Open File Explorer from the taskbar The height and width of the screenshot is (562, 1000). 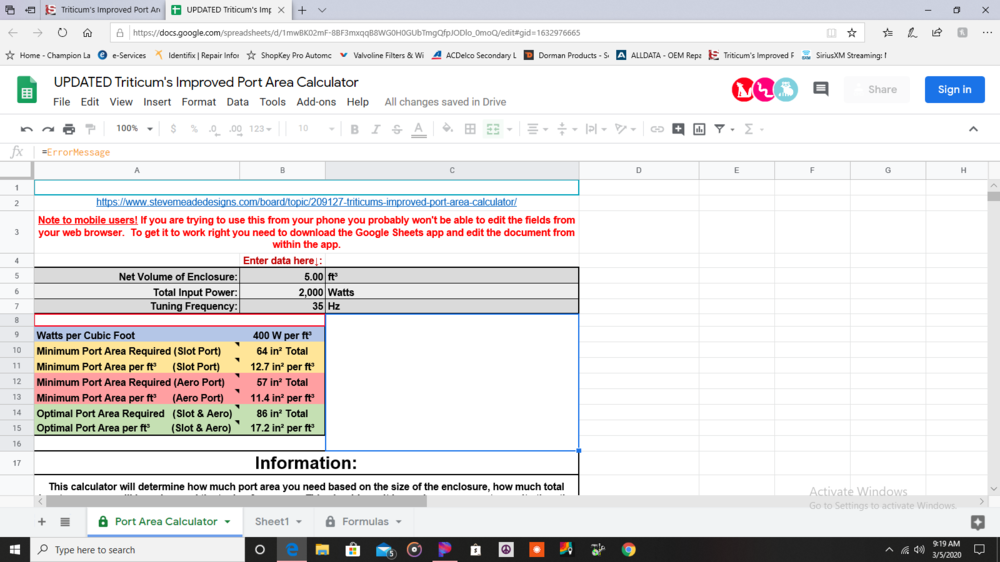pyautogui.click(x=322, y=549)
